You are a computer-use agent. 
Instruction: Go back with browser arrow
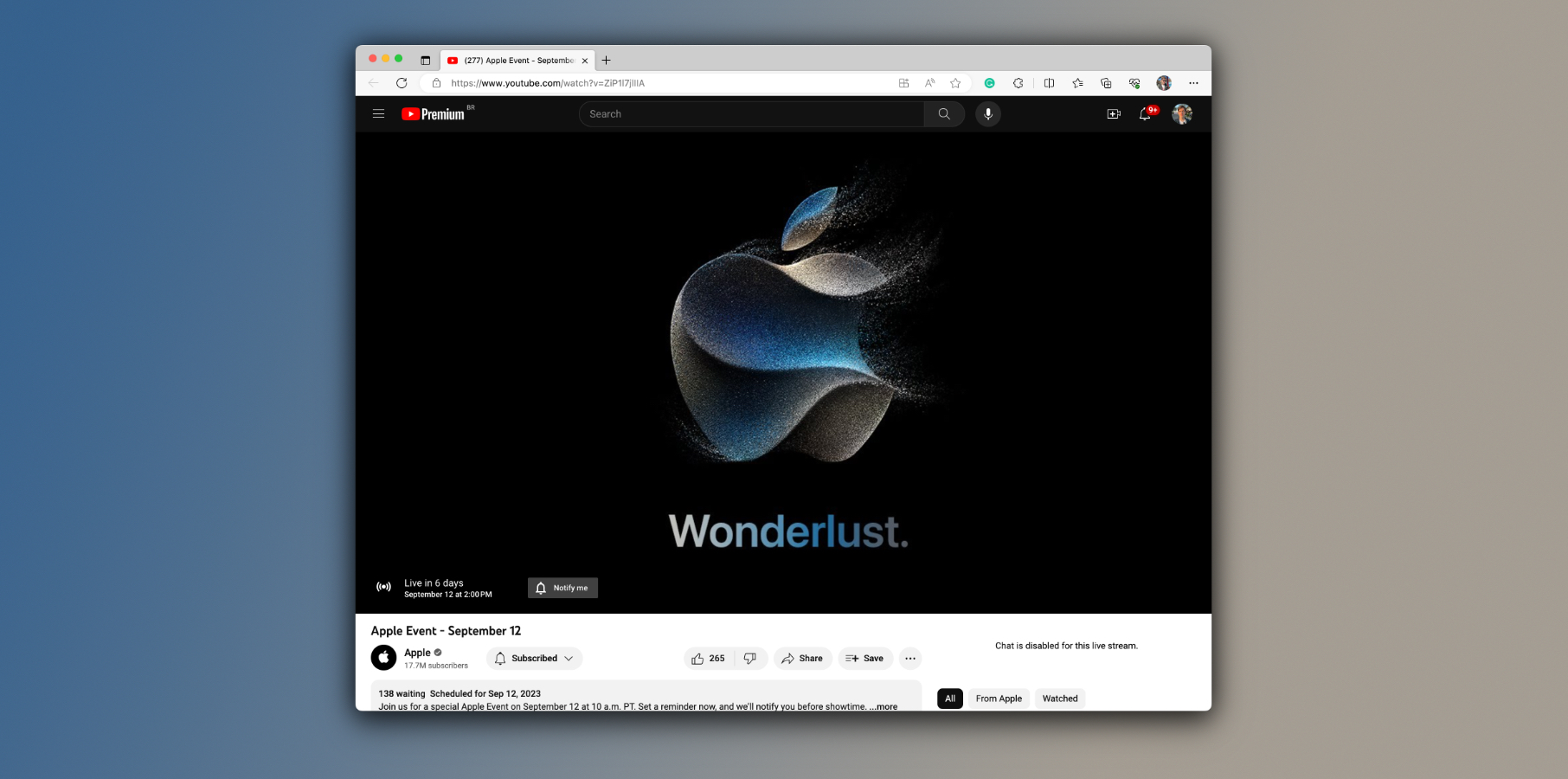click(373, 83)
